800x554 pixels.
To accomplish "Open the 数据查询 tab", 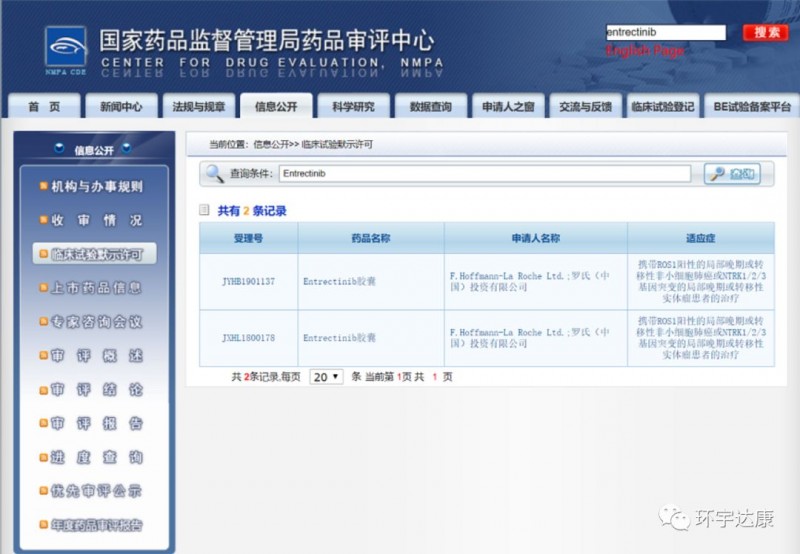I will (x=431, y=106).
